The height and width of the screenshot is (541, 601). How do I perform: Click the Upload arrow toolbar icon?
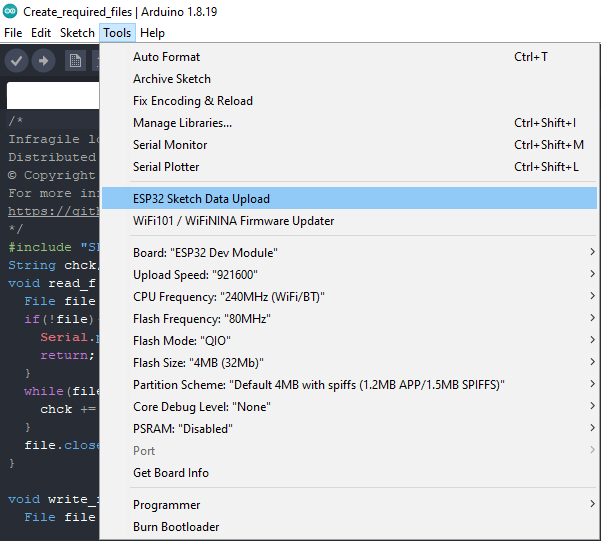coord(43,61)
